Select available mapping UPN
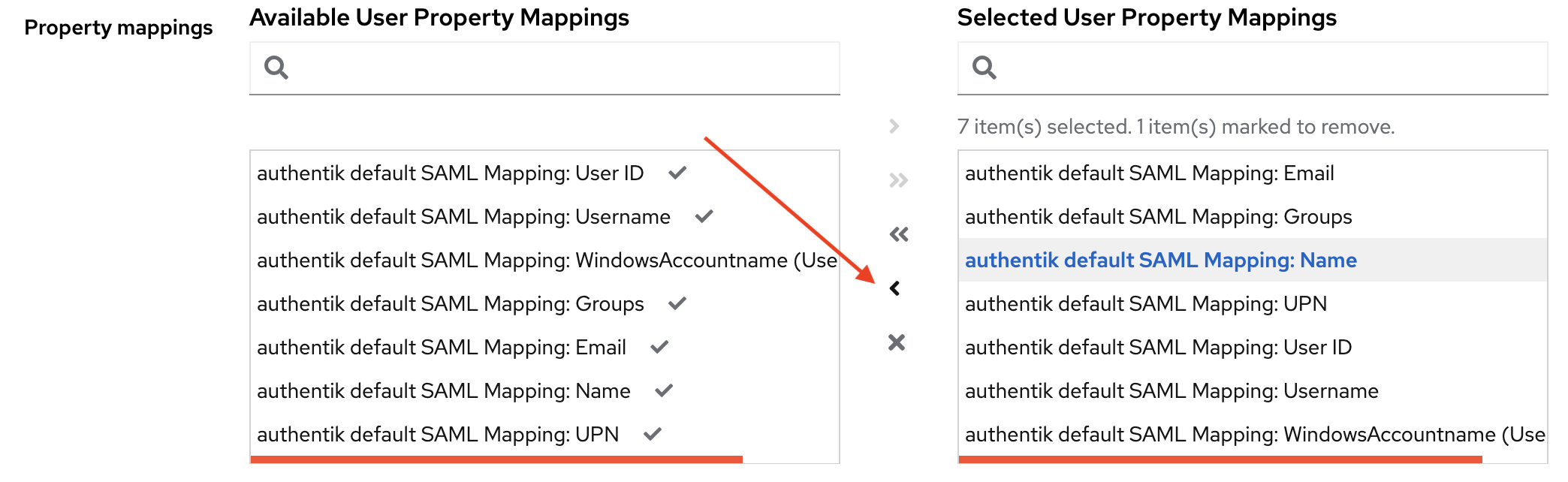The width and height of the screenshot is (1568, 482). click(x=544, y=435)
